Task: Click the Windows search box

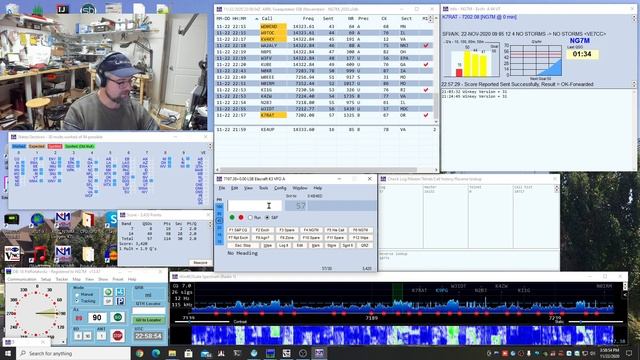Action: click(73, 353)
